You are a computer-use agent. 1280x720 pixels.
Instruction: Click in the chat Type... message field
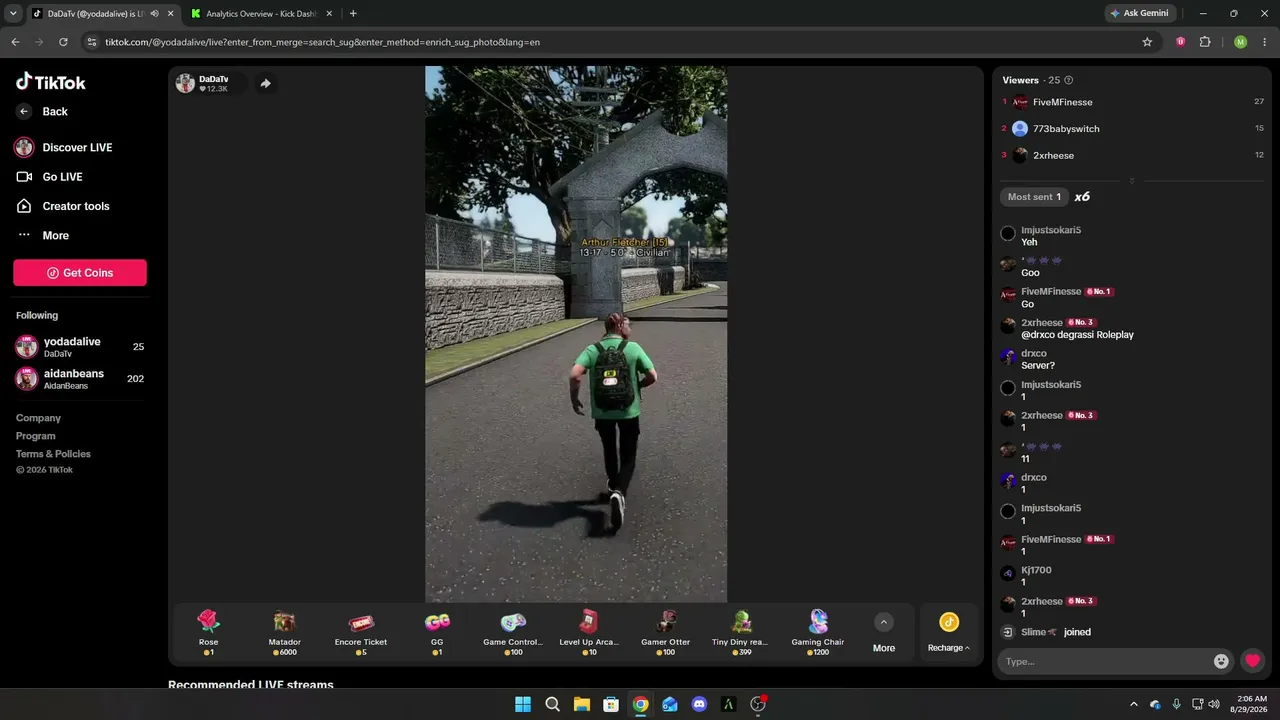coord(1105,661)
